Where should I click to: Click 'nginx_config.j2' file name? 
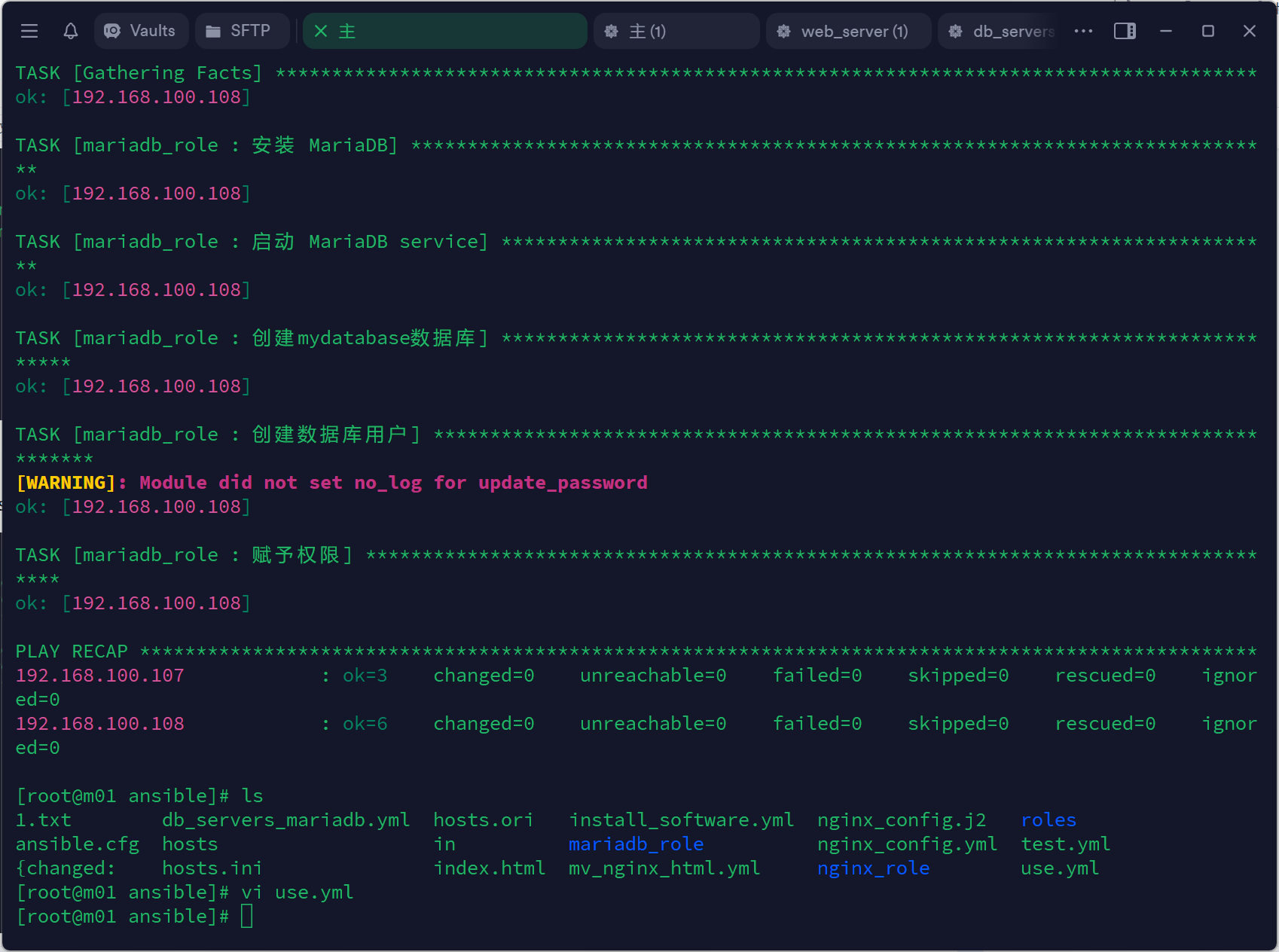click(902, 820)
